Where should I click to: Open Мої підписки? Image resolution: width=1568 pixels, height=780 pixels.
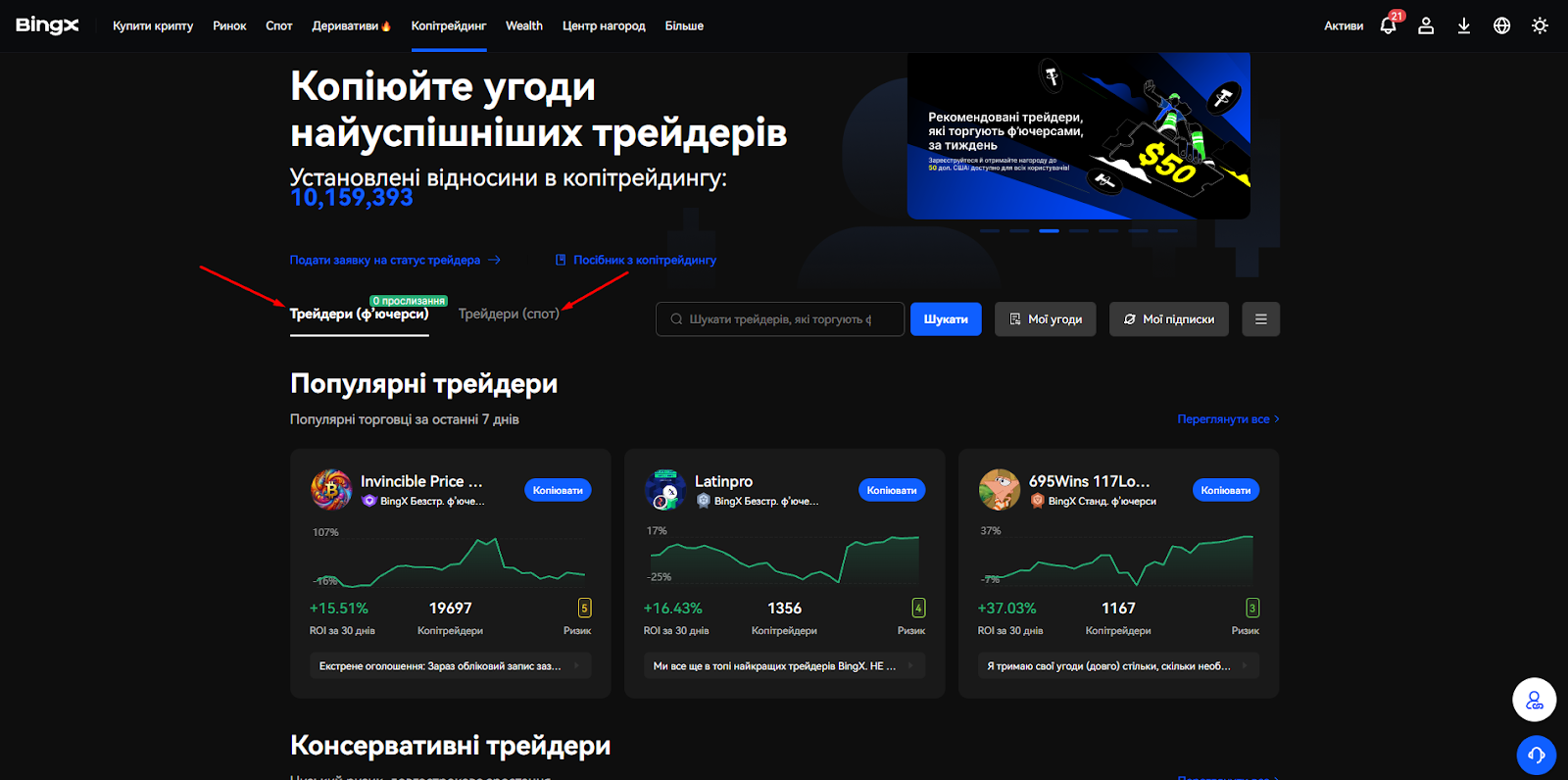(1169, 319)
